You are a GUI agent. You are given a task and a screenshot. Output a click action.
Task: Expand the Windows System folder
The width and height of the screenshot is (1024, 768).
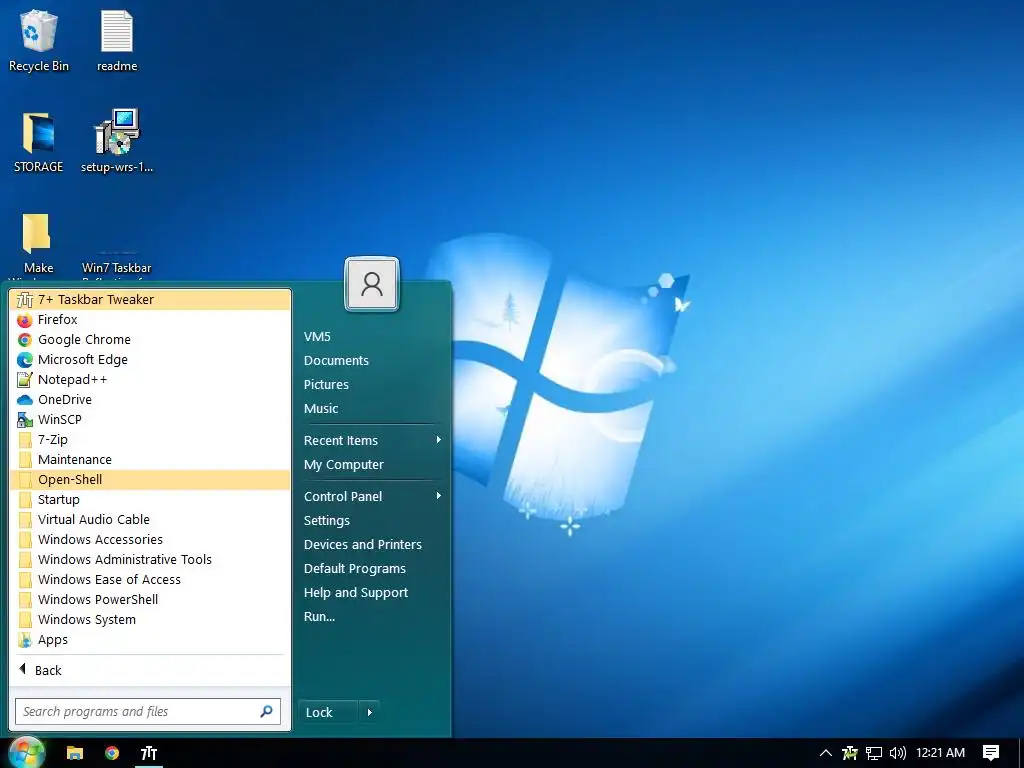tap(150, 620)
